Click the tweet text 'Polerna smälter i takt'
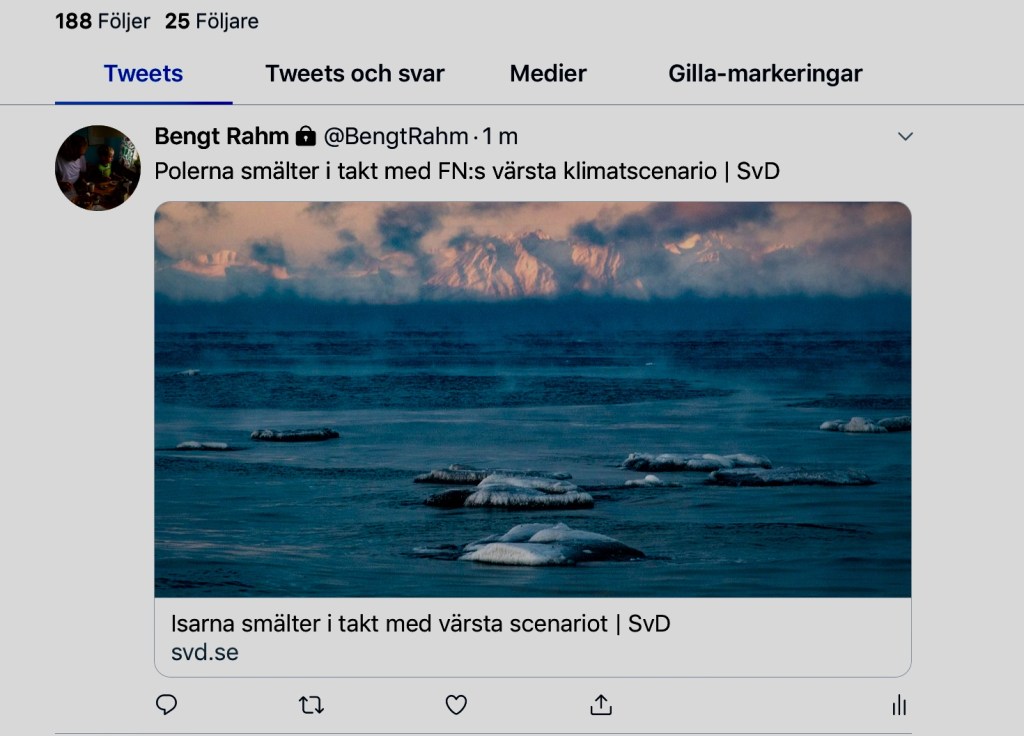This screenshot has width=1024, height=736. pos(466,171)
